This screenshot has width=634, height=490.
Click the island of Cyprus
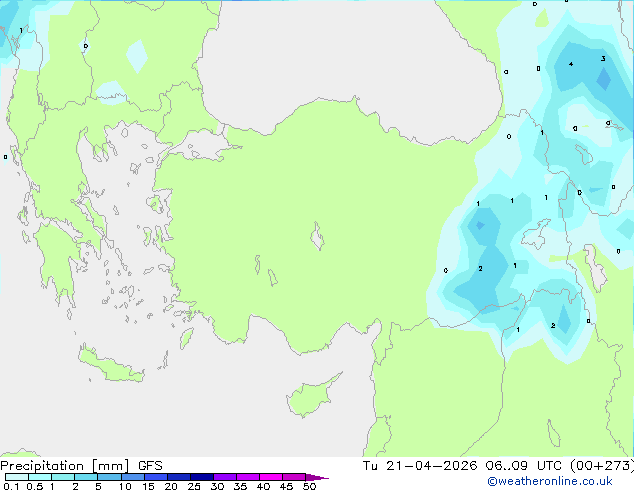pyautogui.click(x=311, y=396)
